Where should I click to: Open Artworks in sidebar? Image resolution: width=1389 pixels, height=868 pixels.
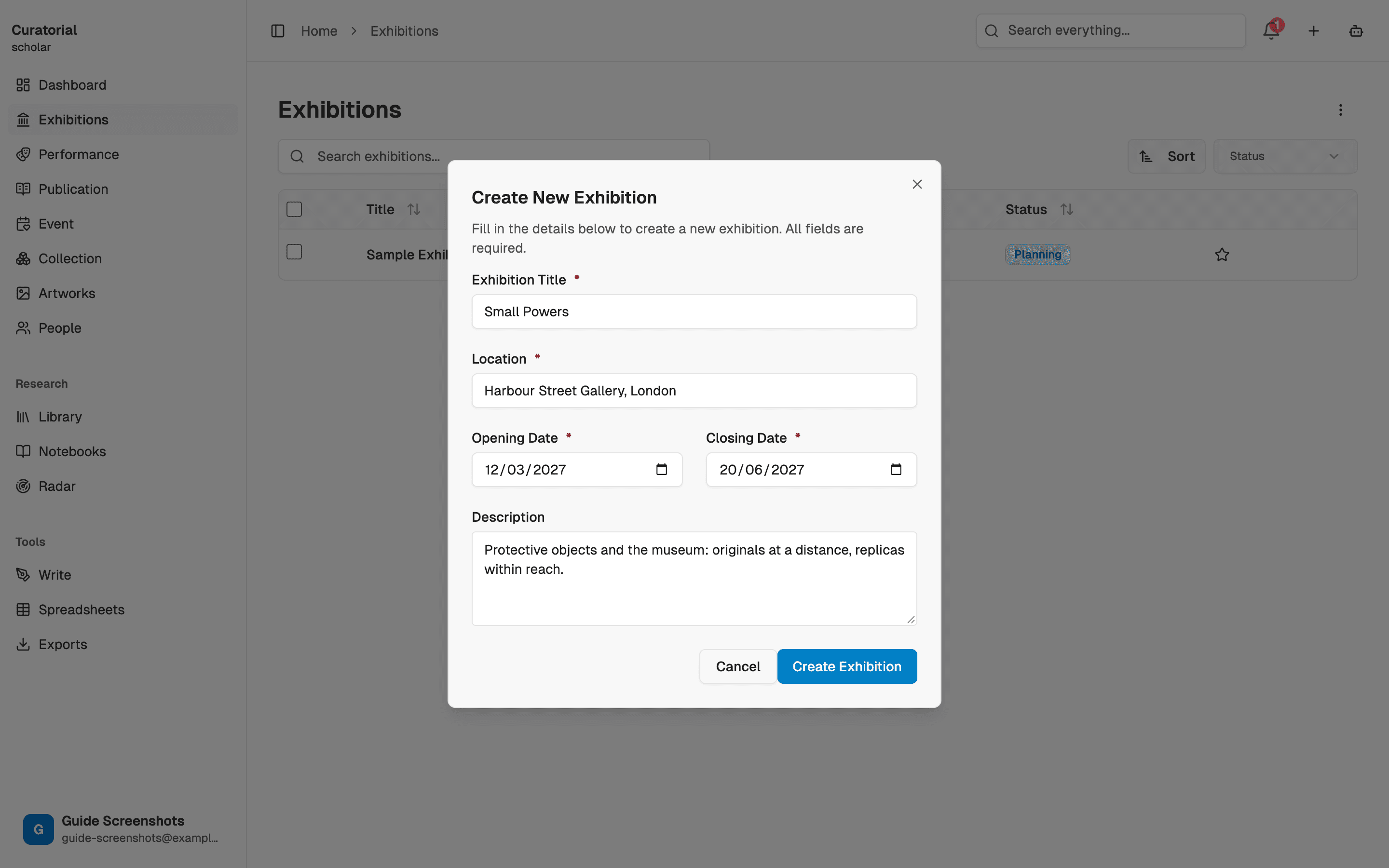[123, 293]
